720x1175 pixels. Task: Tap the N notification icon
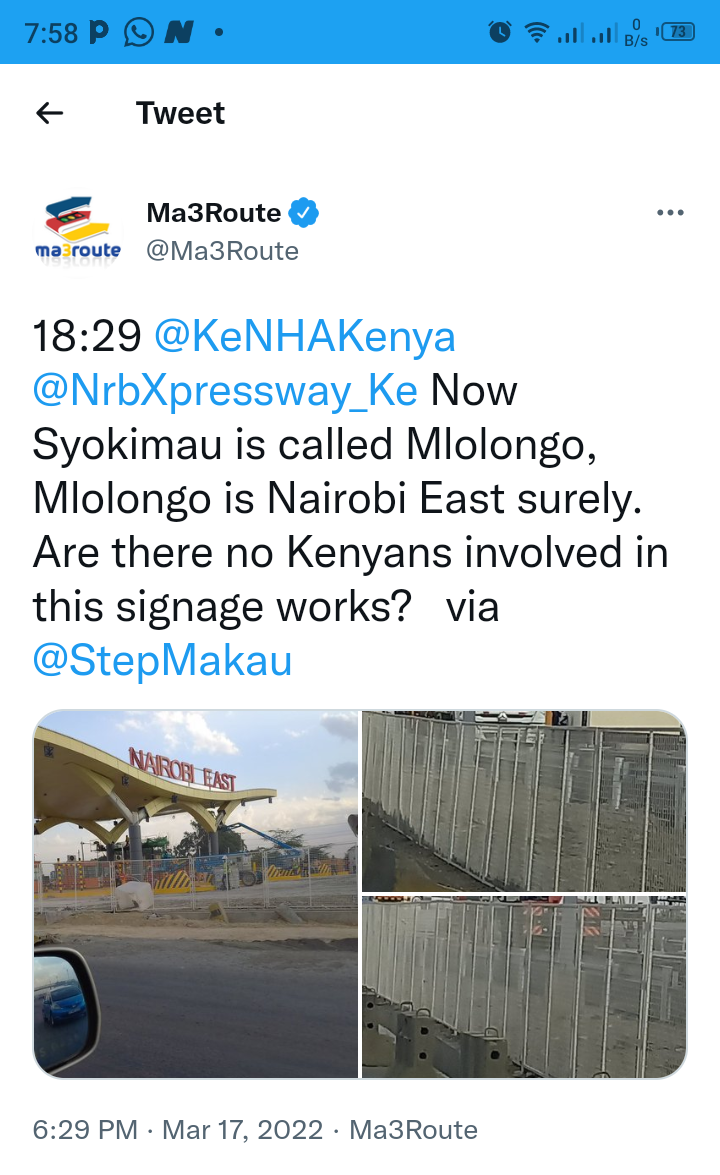coord(179,32)
